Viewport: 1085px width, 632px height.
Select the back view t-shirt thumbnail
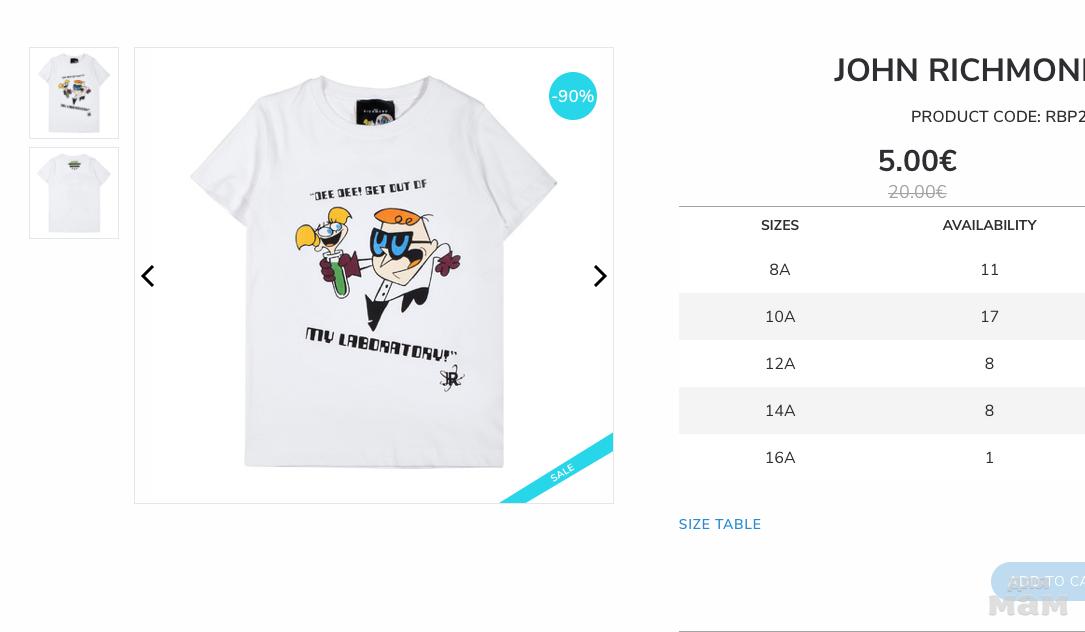[74, 193]
